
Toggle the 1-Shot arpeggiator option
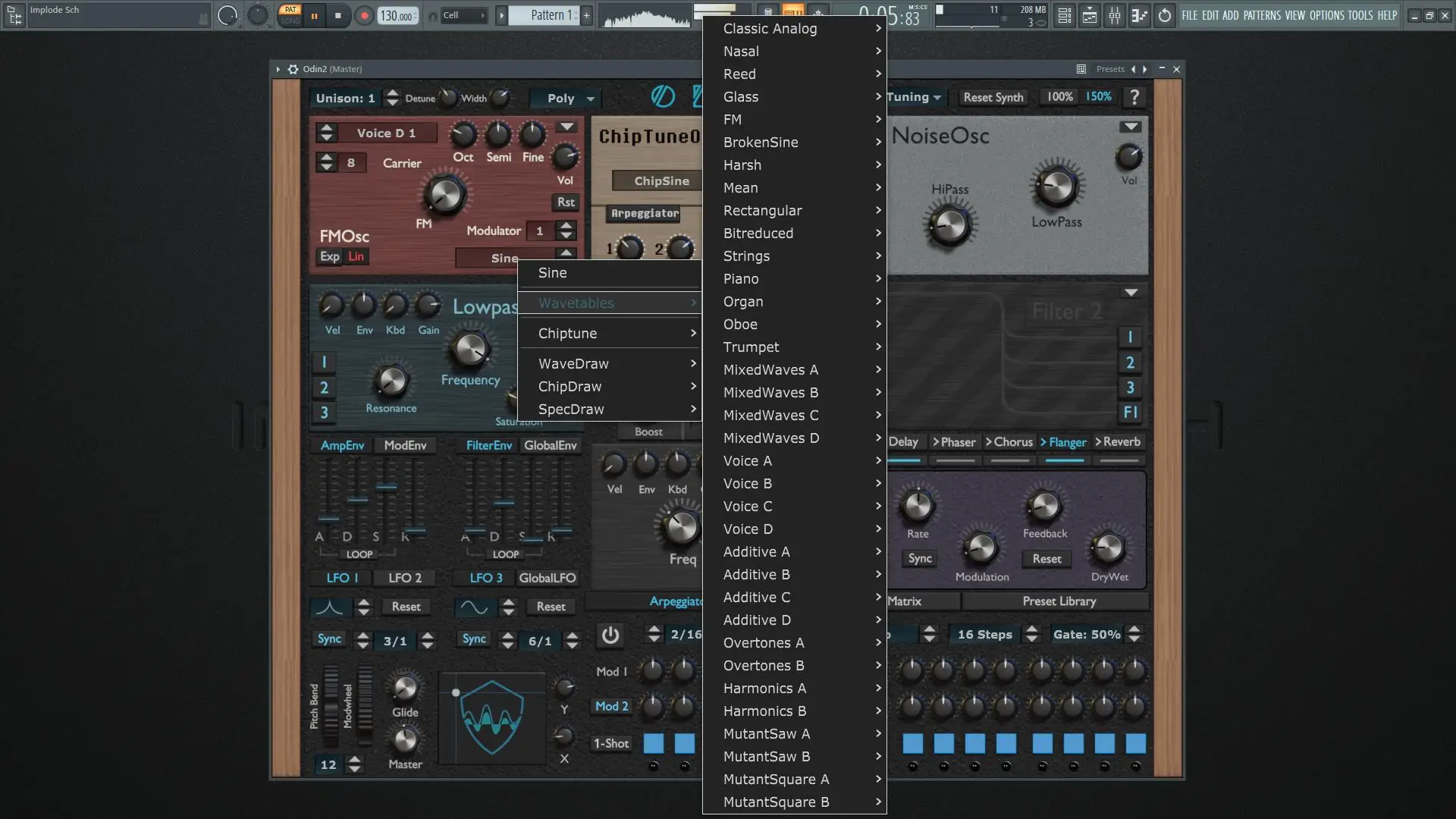point(610,743)
